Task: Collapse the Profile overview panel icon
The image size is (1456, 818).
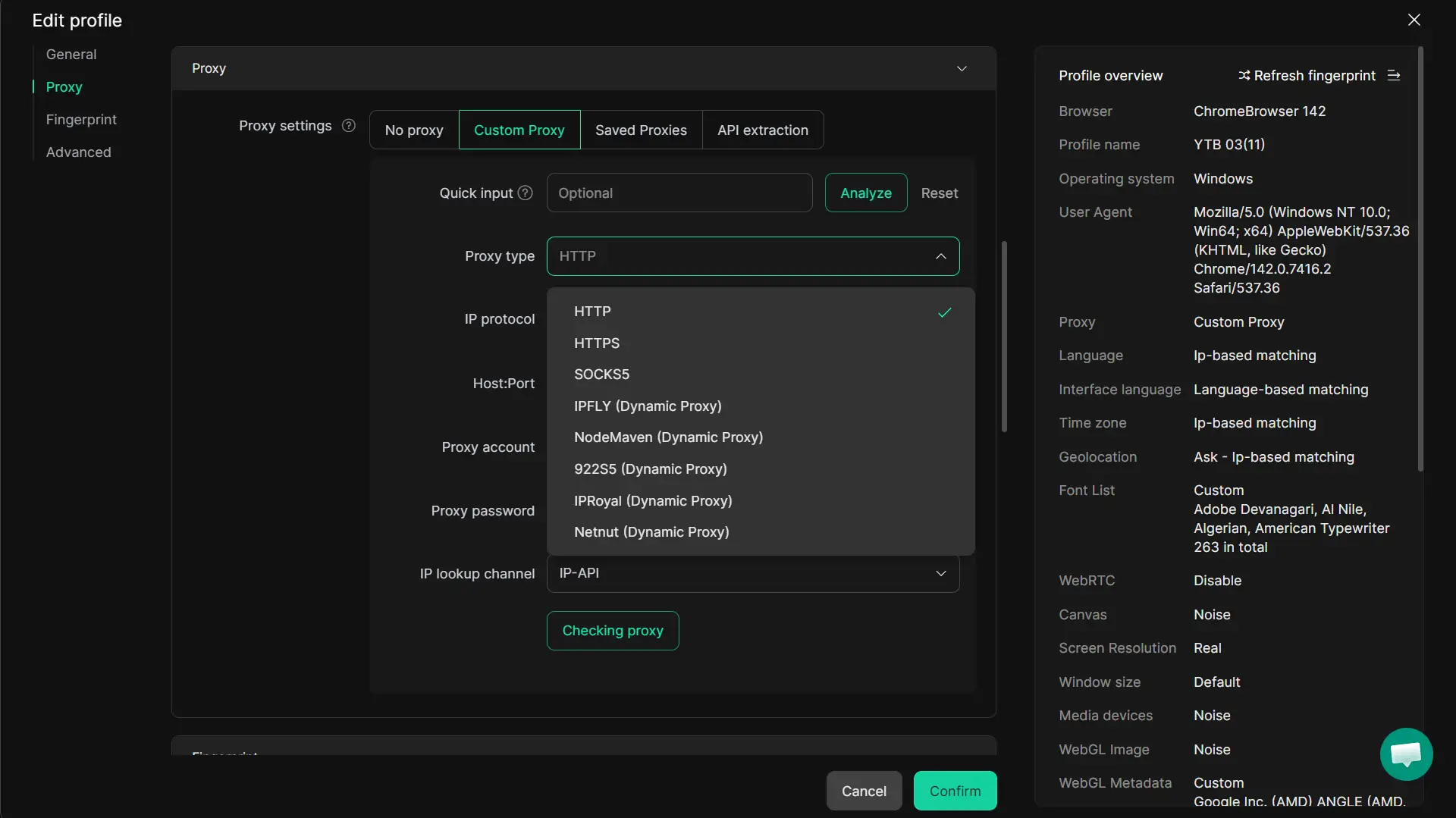Action: (1393, 76)
